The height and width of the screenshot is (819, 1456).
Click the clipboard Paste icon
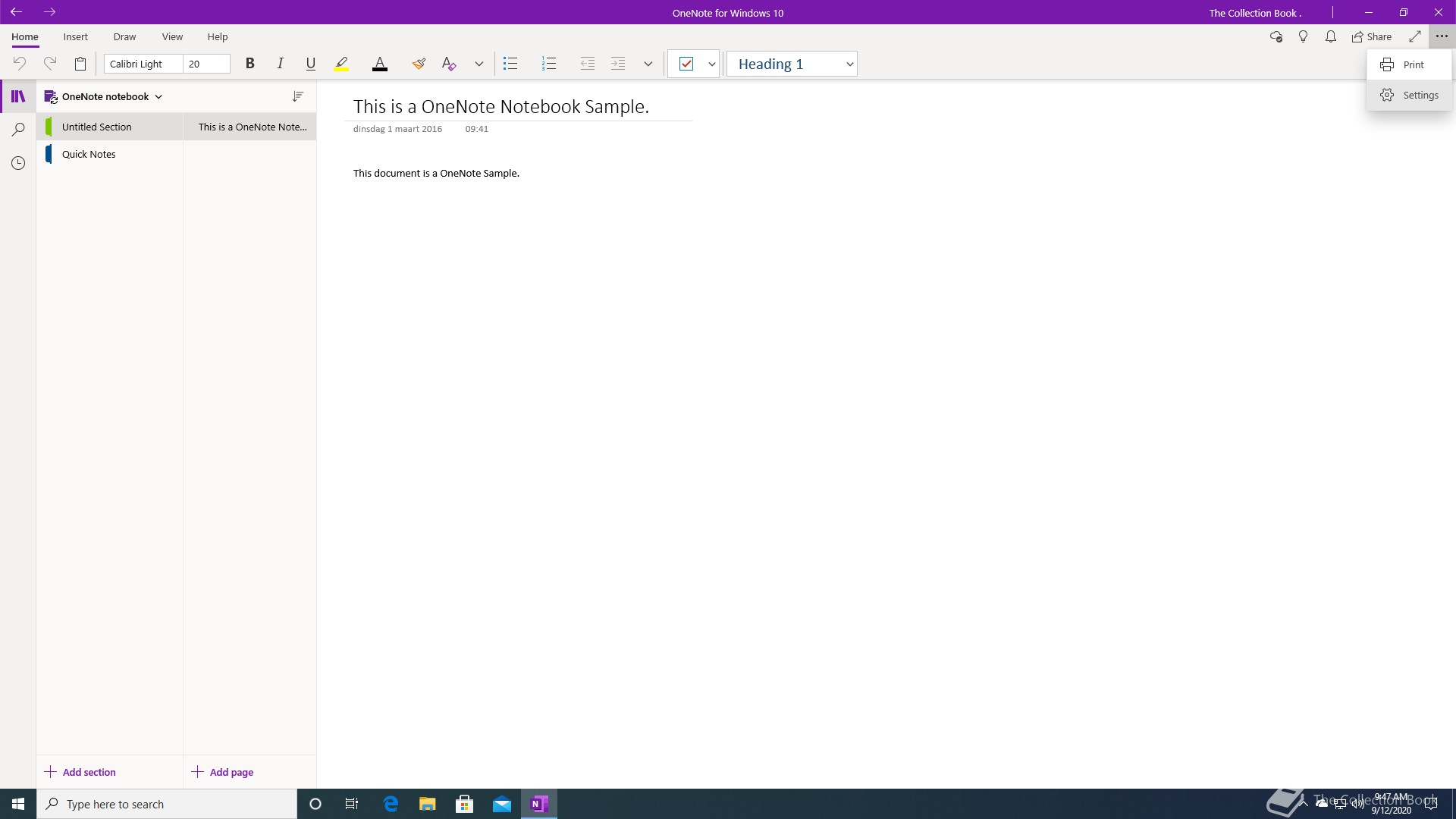click(80, 64)
